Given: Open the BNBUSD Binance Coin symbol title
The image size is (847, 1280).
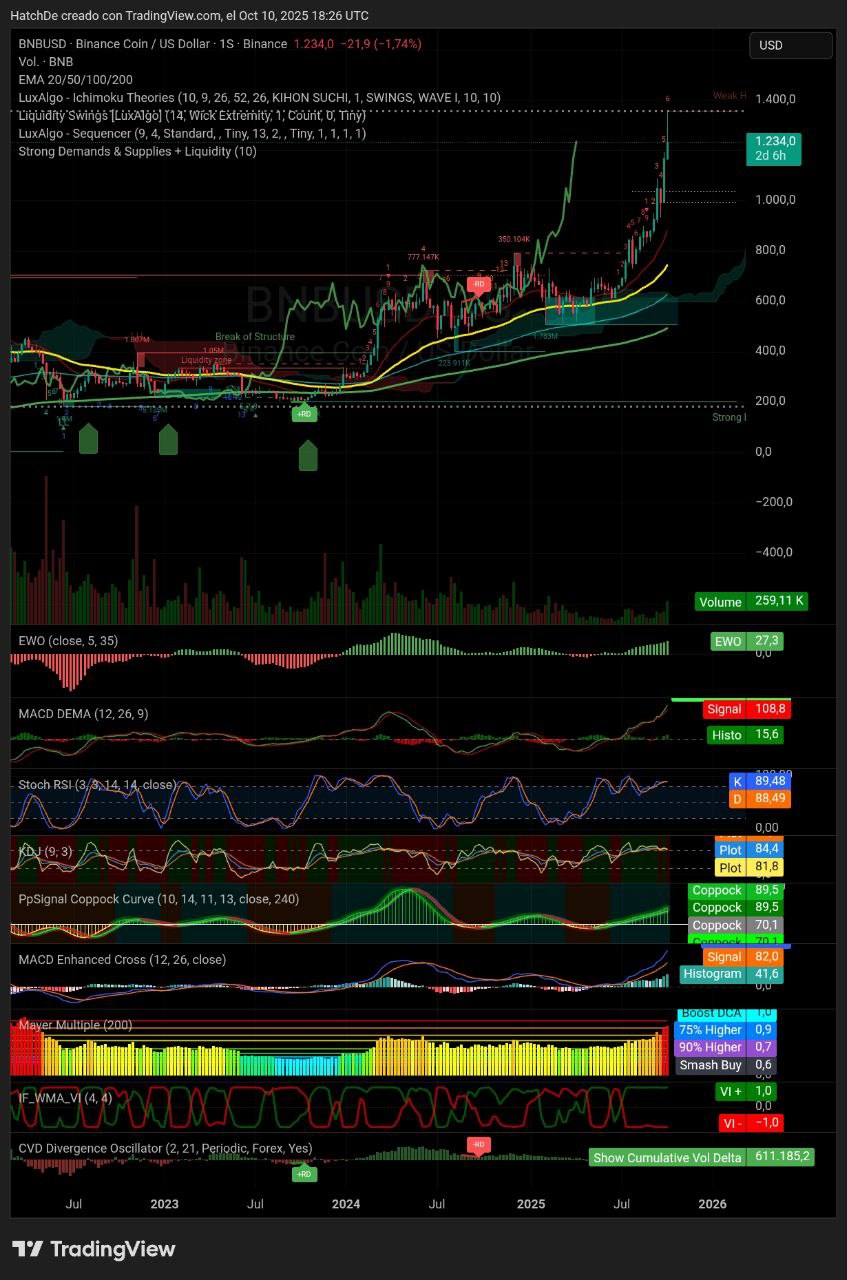Looking at the screenshot, I should pos(150,44).
